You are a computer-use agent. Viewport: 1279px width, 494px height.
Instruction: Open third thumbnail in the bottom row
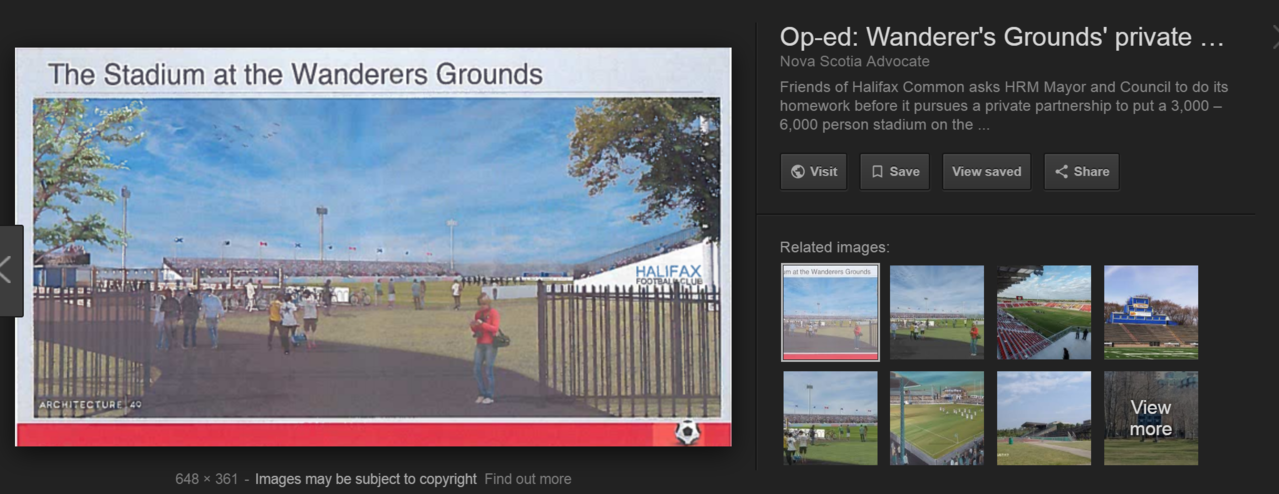(x=1043, y=418)
